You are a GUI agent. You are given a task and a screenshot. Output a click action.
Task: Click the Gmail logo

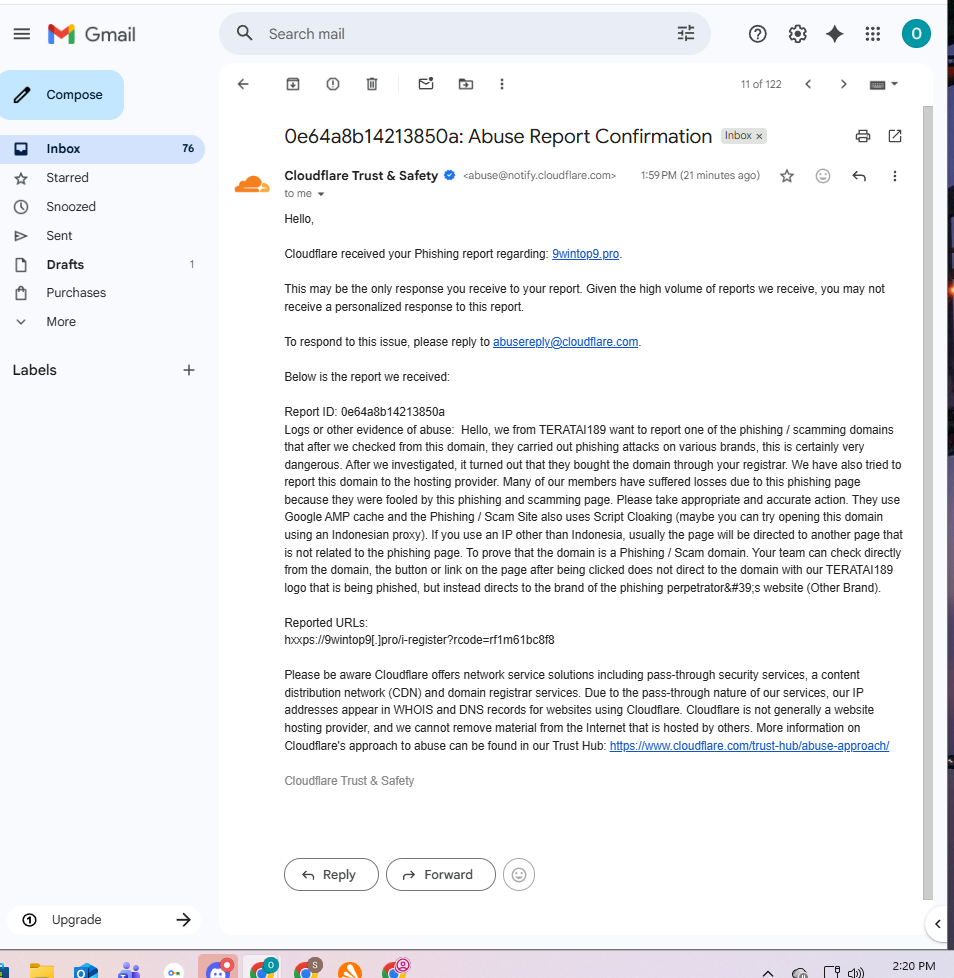coord(92,34)
